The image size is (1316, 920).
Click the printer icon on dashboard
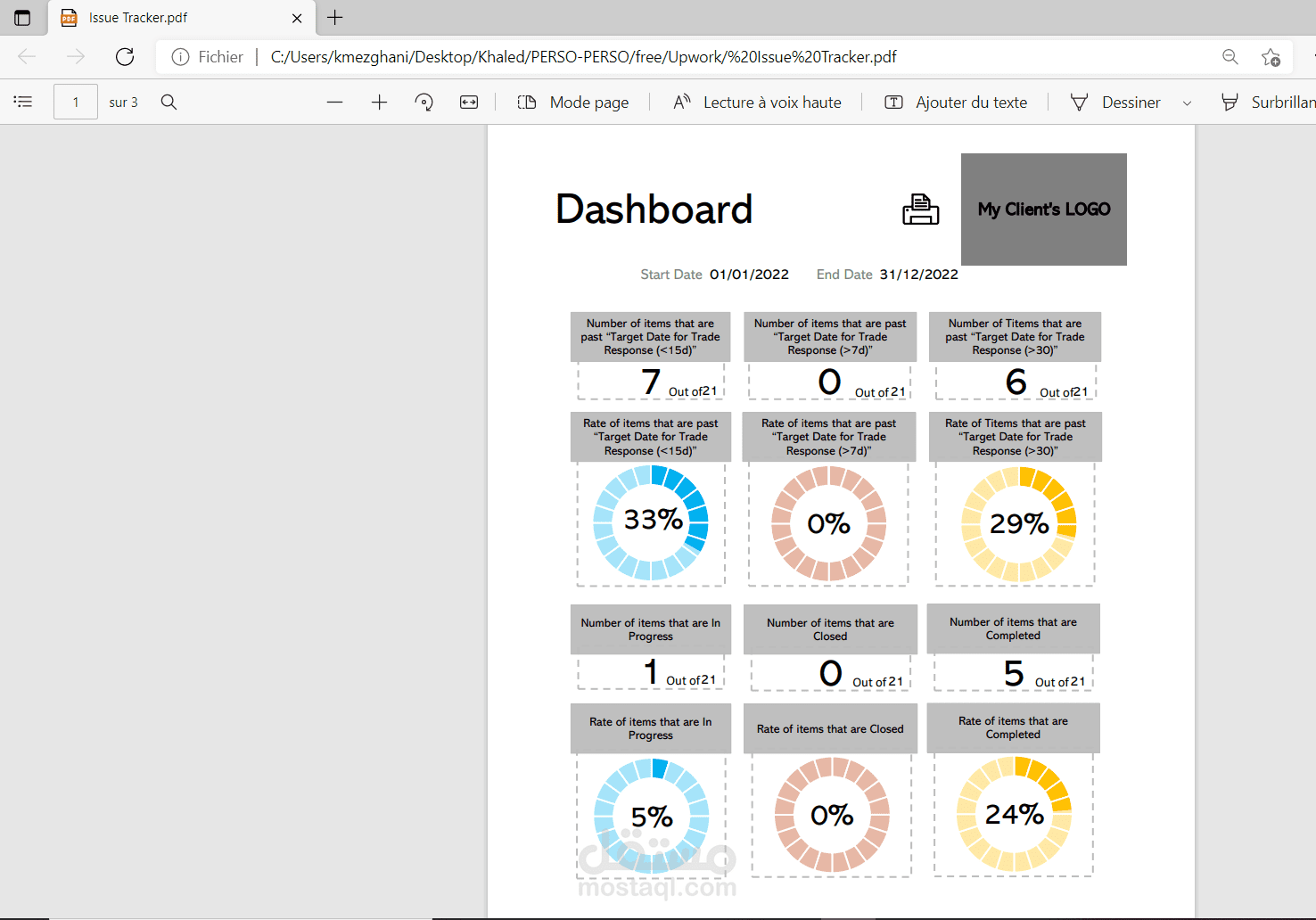(920, 209)
